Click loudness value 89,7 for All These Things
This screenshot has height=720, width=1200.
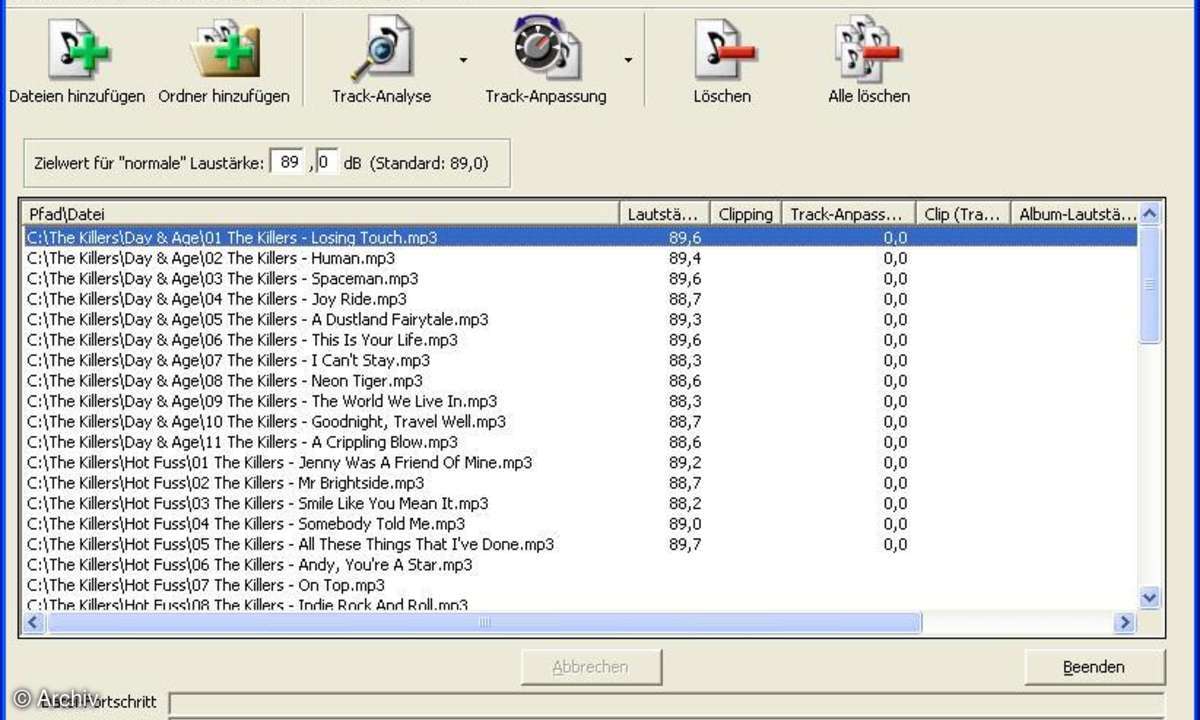685,545
